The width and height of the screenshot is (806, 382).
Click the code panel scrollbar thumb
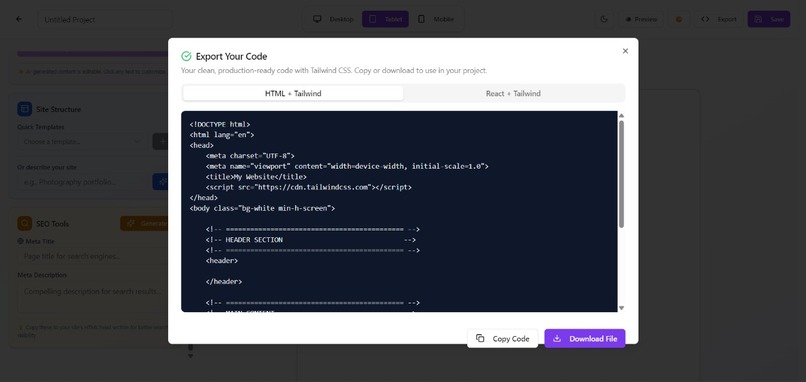coord(621,174)
